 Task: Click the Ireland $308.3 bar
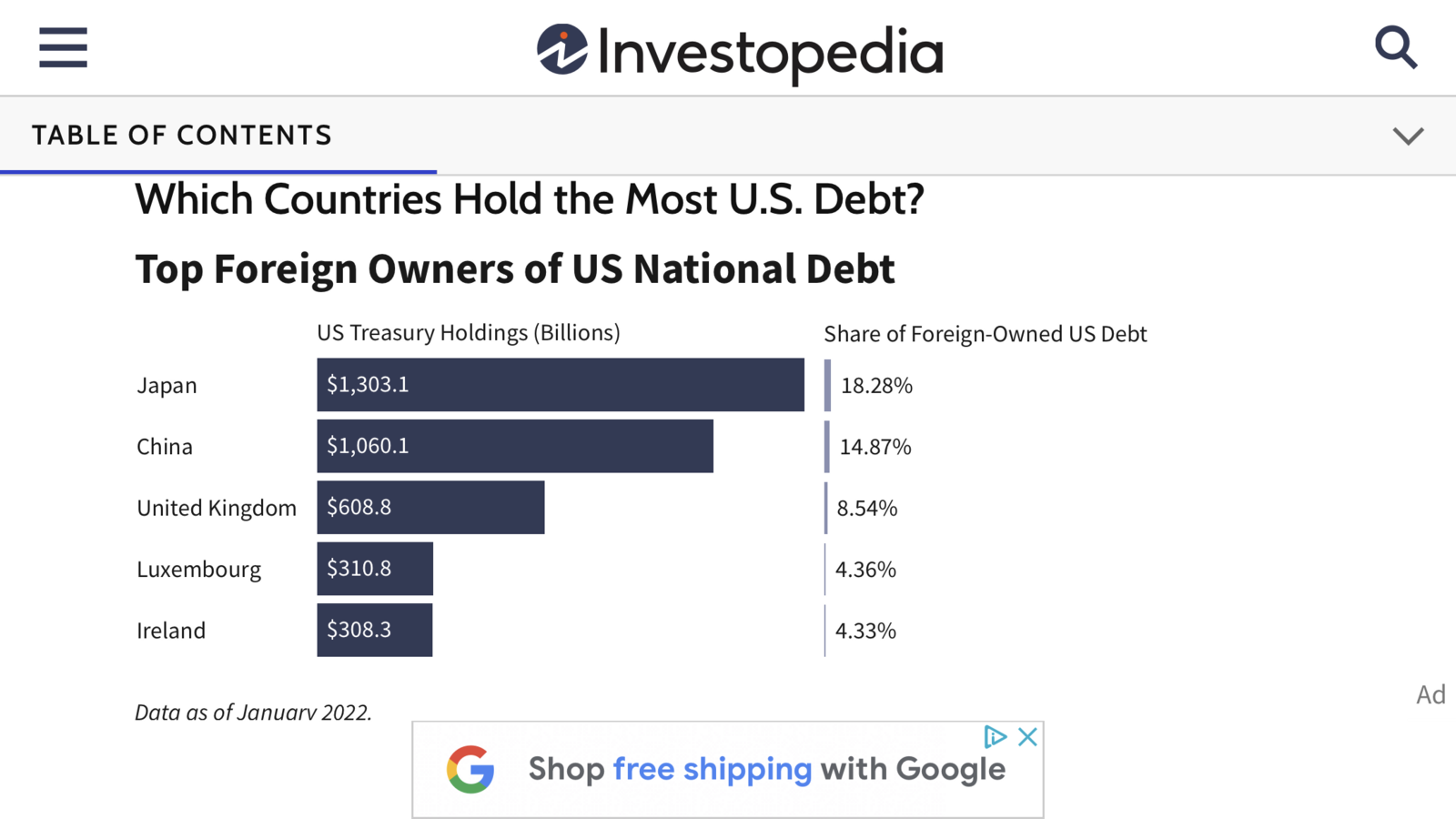click(375, 630)
